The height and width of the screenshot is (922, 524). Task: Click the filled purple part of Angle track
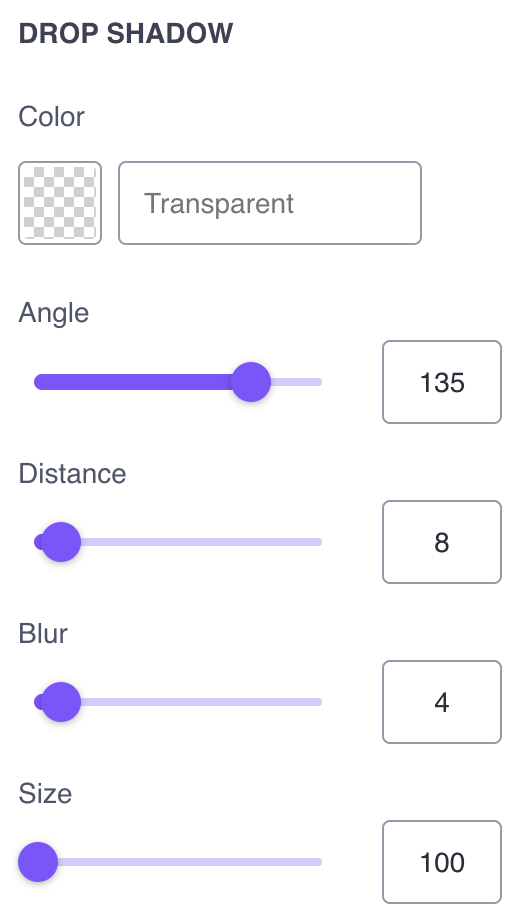coord(133,382)
